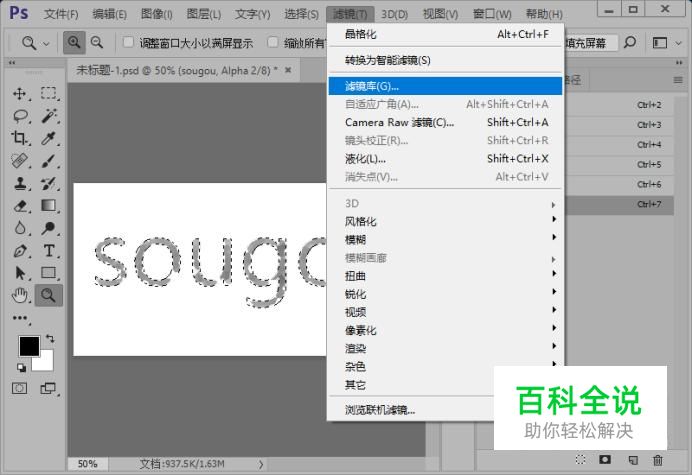Expand the Pixelate filter submenu

[x=445, y=330]
